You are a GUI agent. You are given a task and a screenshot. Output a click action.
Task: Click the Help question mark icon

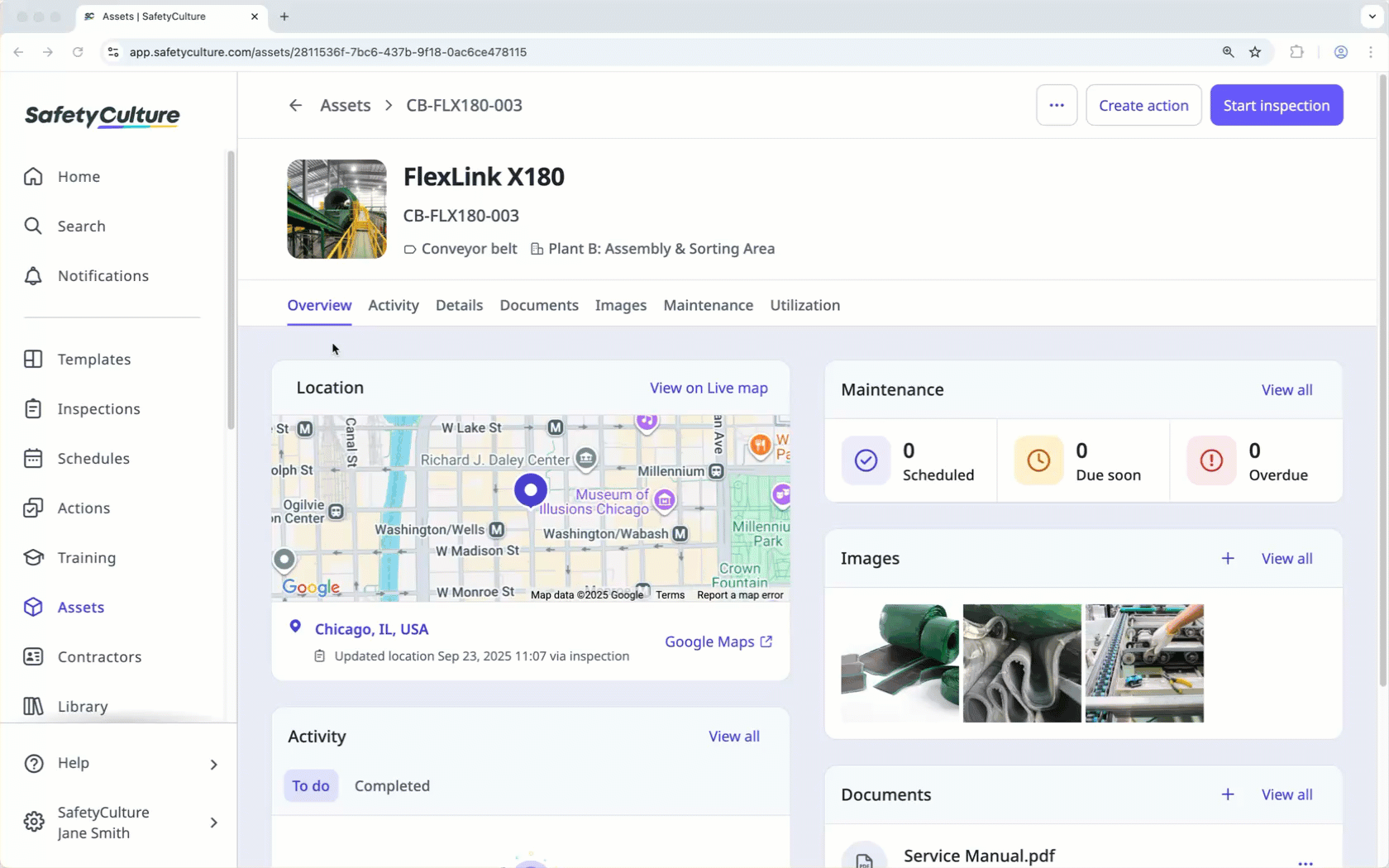click(x=34, y=763)
